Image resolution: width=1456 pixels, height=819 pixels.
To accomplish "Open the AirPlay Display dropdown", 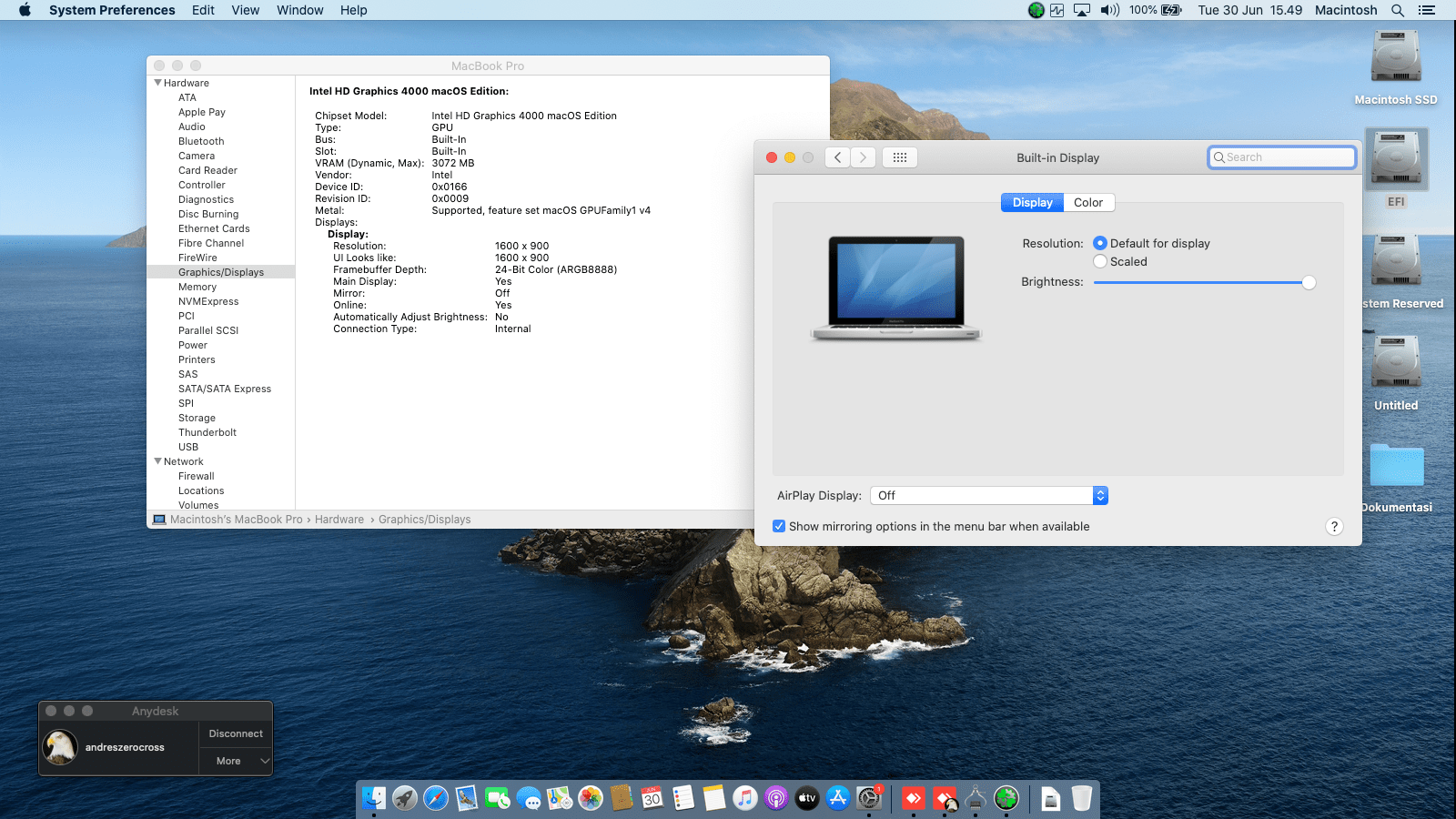I will click(988, 496).
